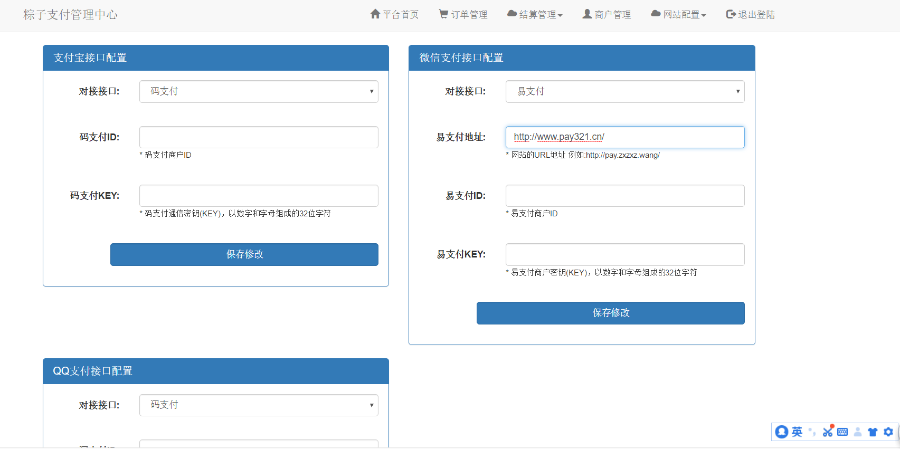900x449 pixels.
Task: Click the 码支付通信密钥(KEY) hint text
Action: [x=235, y=214]
